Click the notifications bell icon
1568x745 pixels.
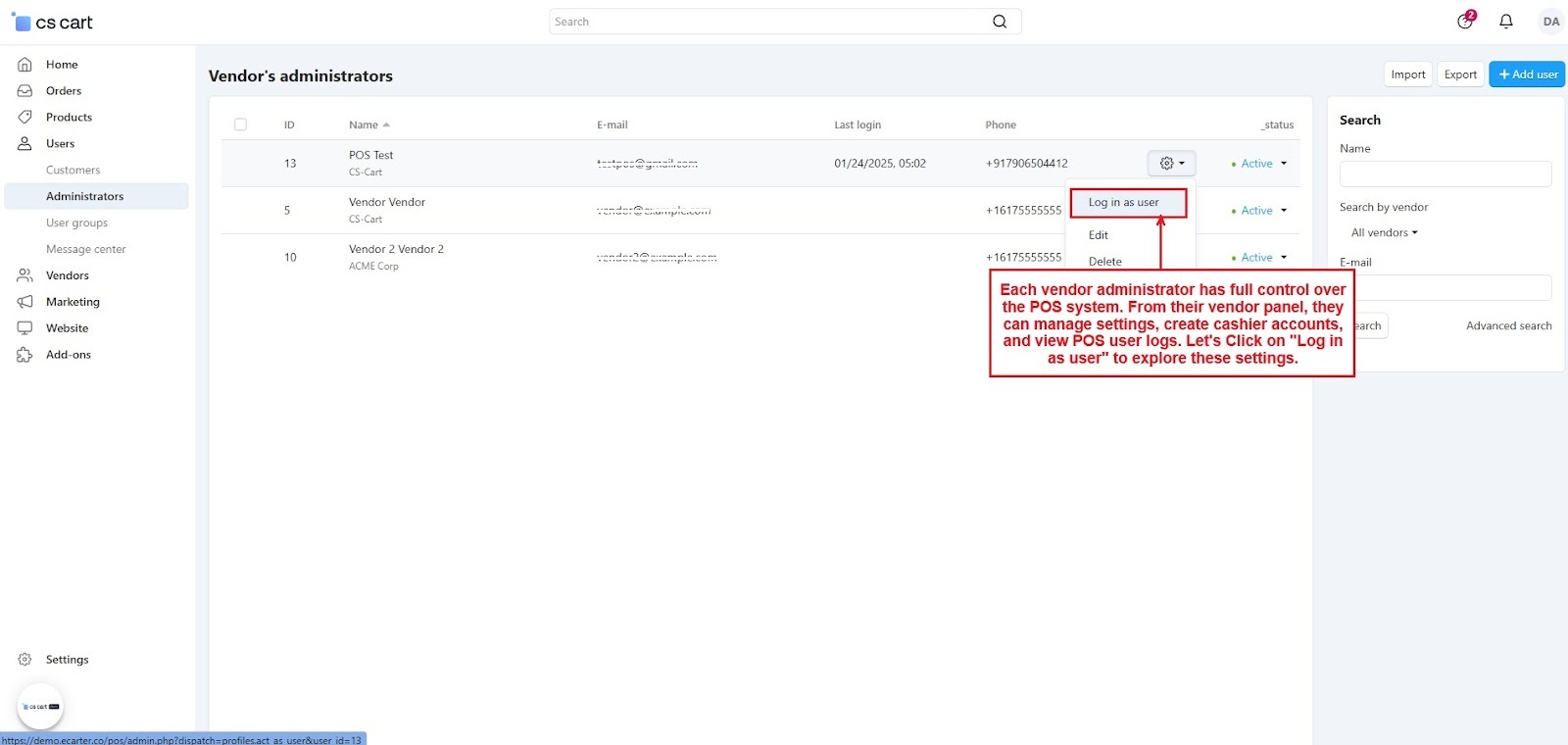(x=1506, y=22)
